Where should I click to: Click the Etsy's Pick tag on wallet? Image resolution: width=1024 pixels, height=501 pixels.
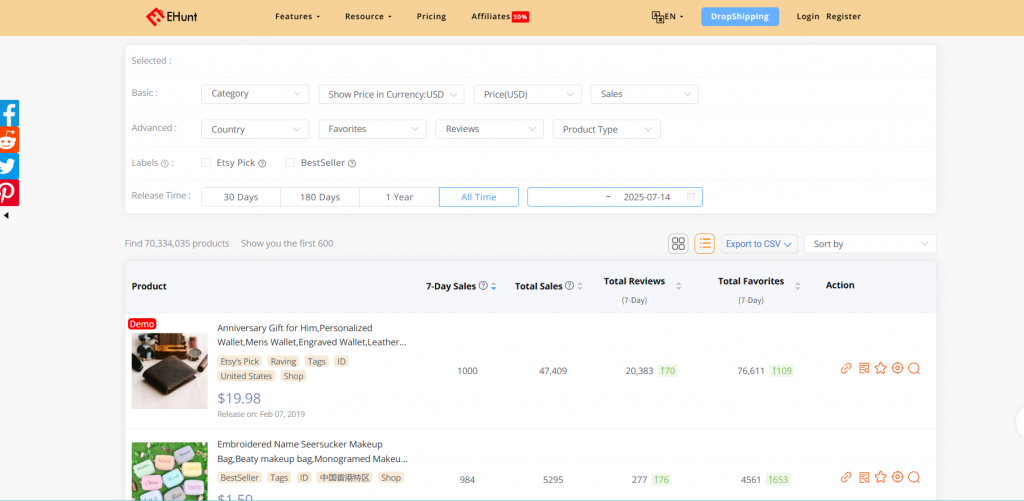click(240, 361)
